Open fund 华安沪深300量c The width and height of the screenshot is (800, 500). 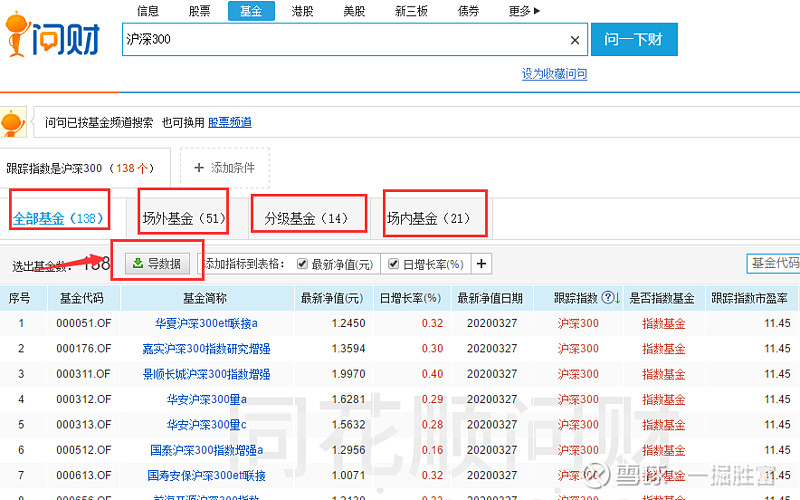(206, 424)
